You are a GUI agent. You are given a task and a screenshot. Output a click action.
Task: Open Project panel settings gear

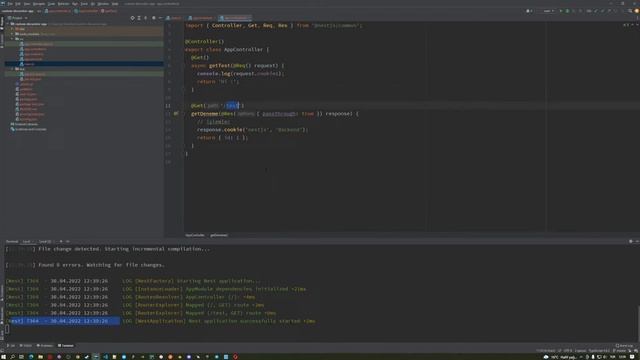(x=154, y=18)
